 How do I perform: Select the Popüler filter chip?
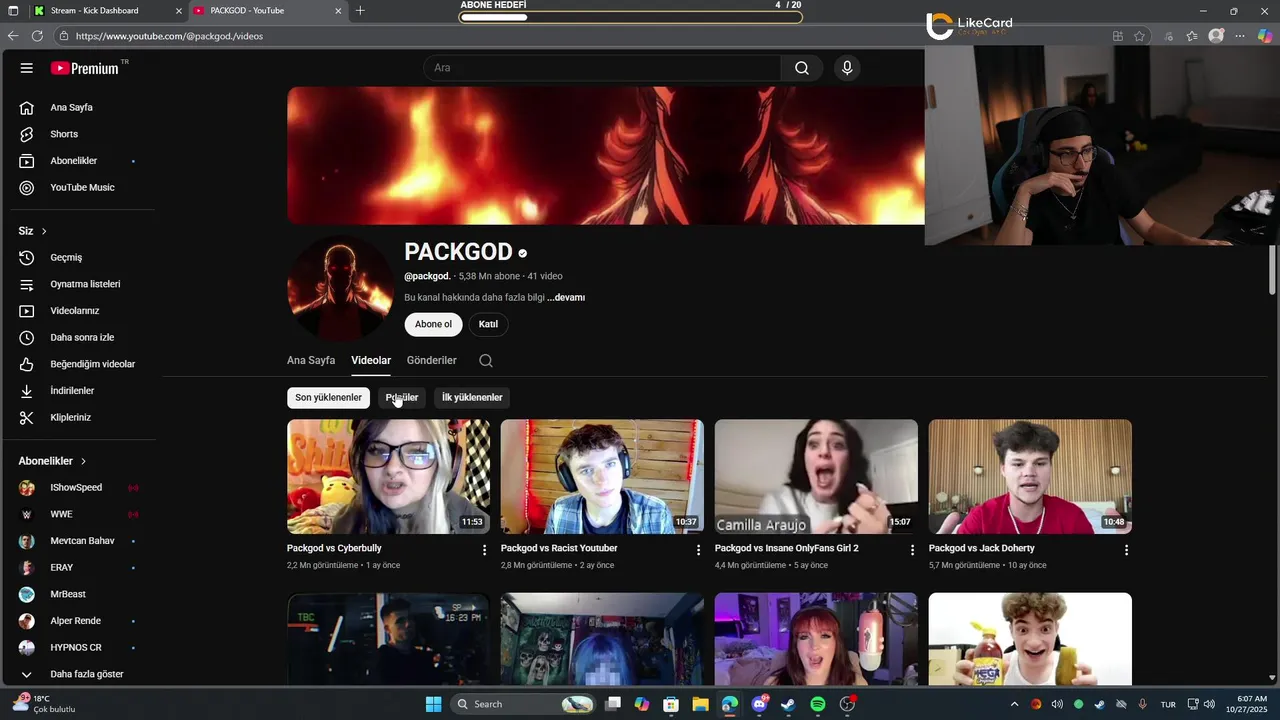tap(402, 398)
